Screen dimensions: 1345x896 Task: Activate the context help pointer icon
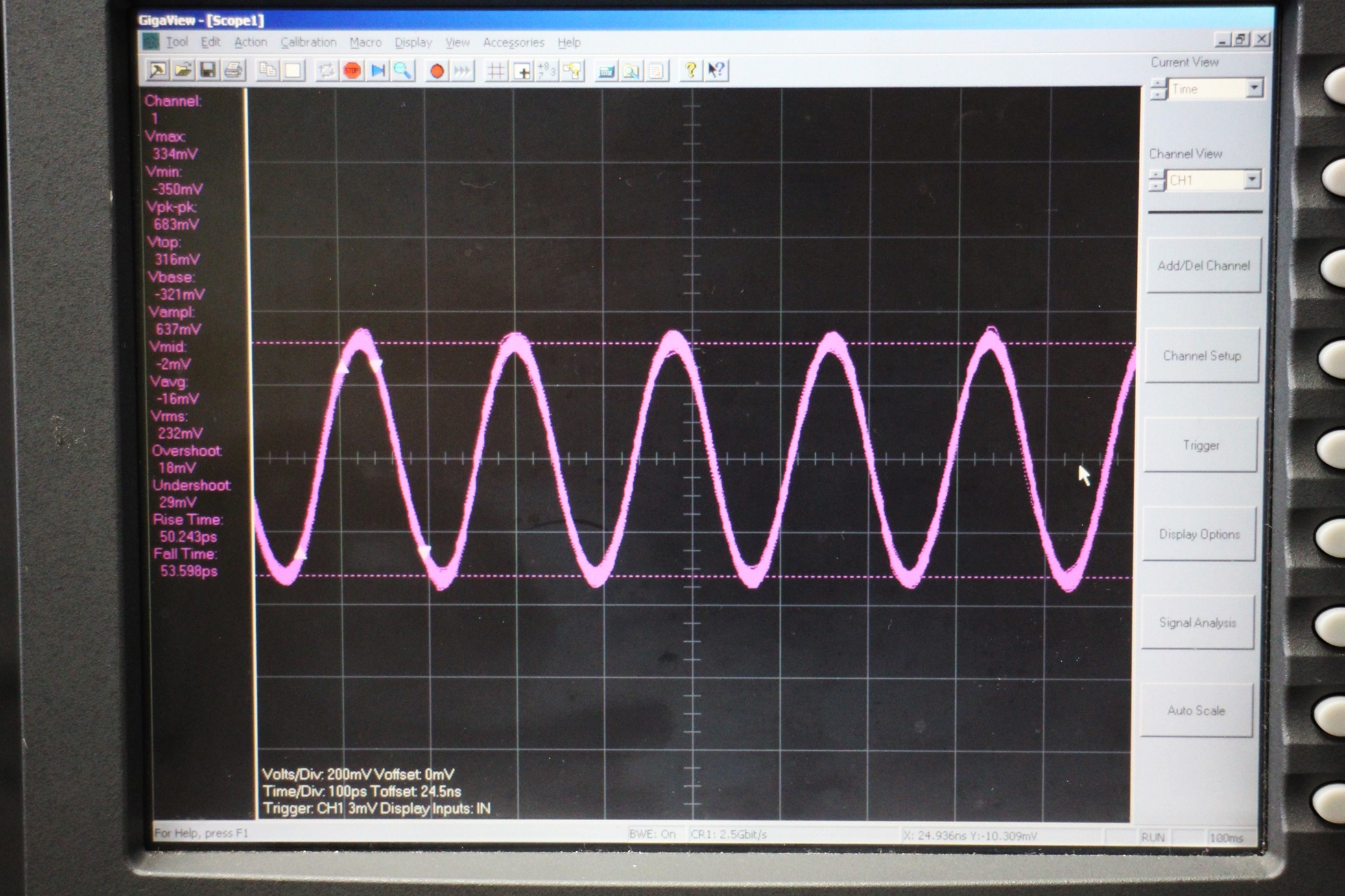716,70
